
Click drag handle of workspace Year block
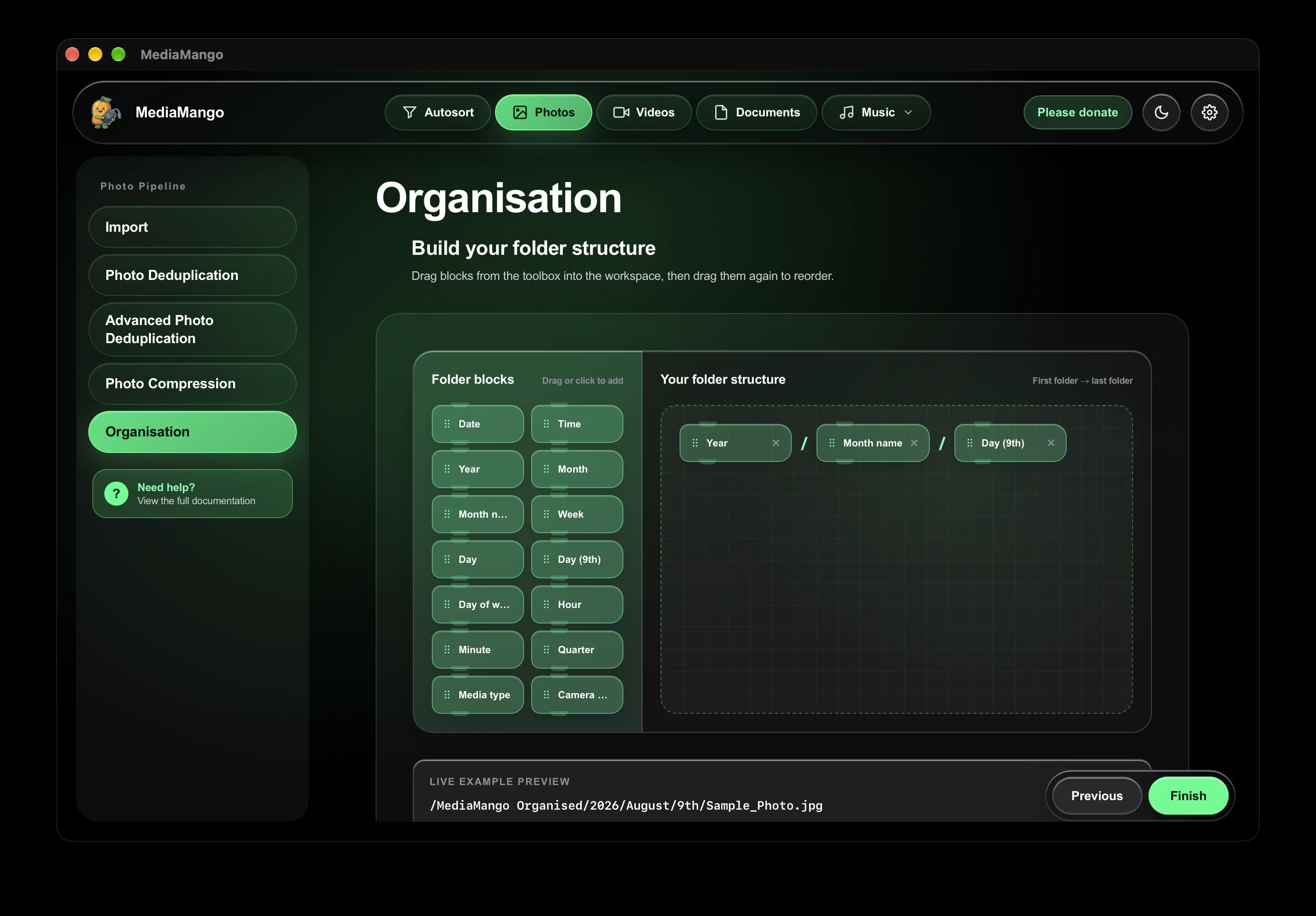tap(695, 442)
